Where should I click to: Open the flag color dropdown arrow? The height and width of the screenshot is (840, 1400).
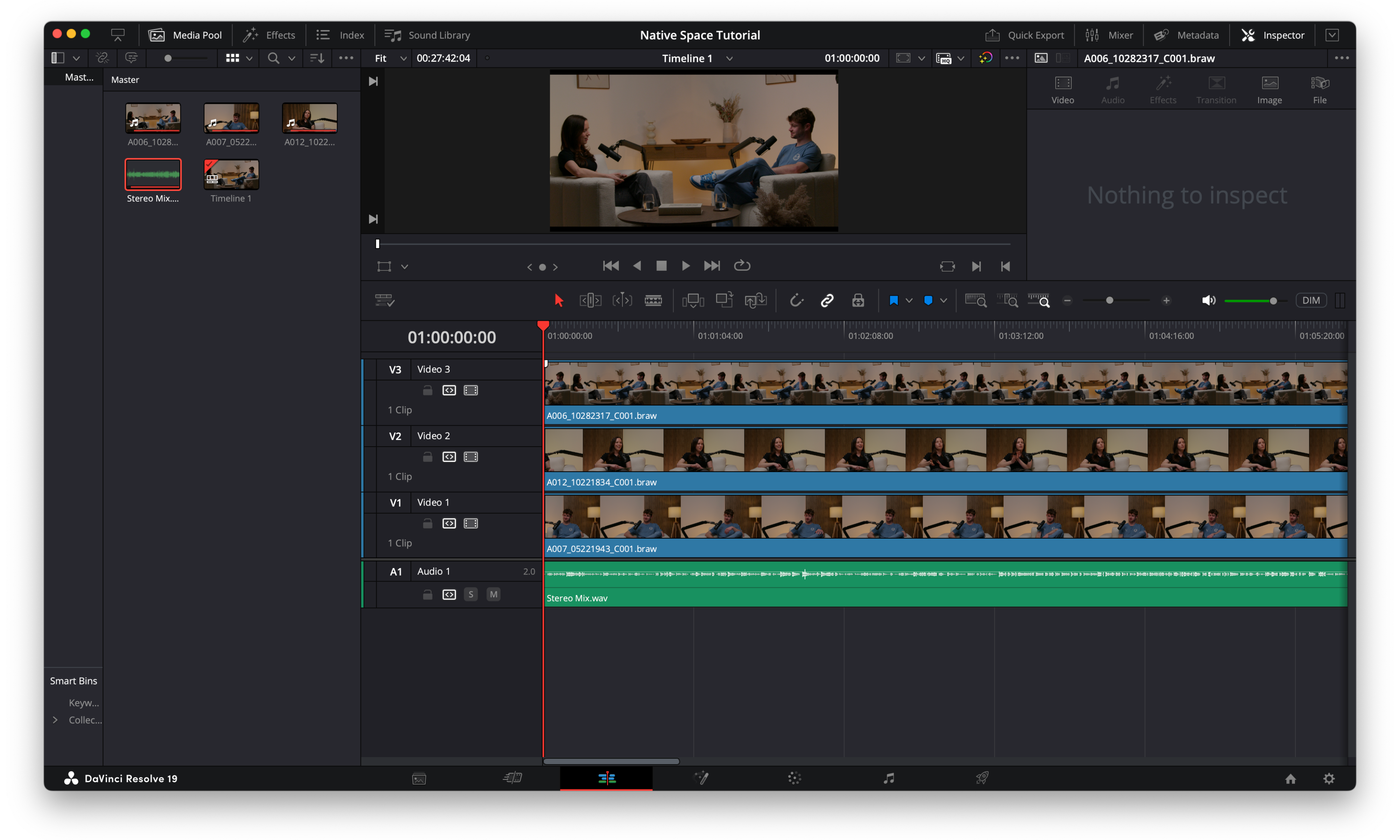909,301
